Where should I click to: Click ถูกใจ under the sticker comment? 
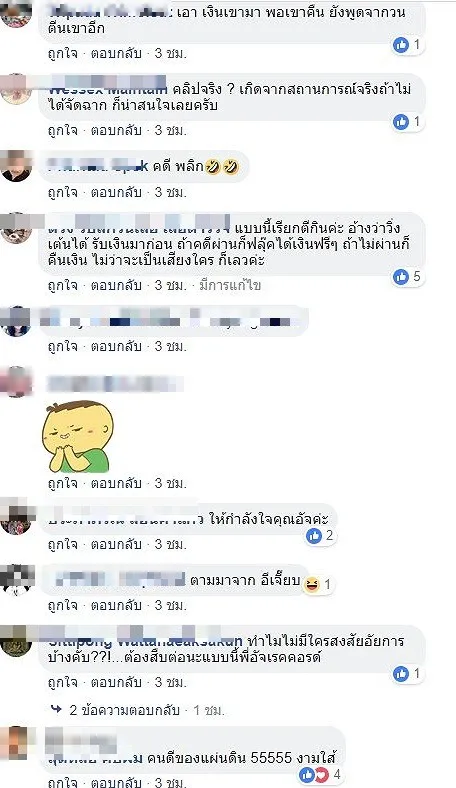pos(63,483)
